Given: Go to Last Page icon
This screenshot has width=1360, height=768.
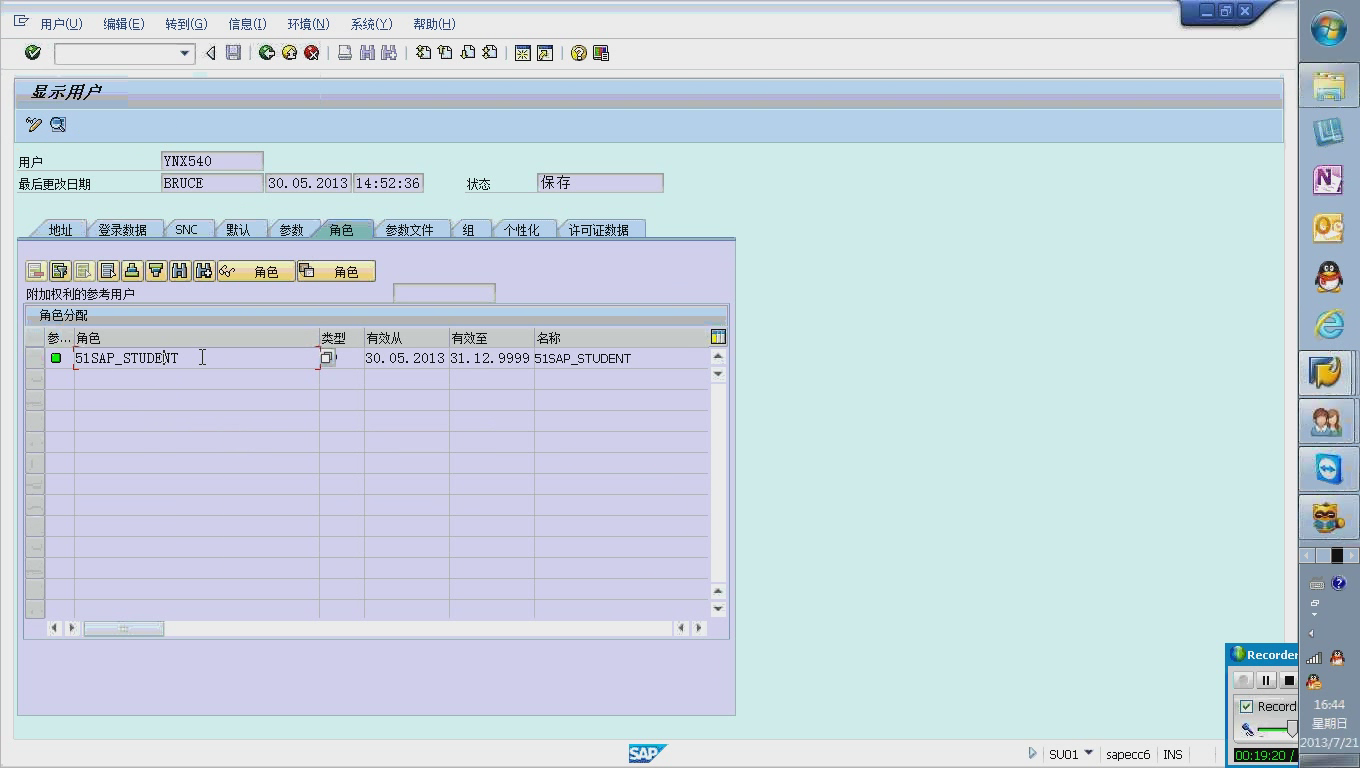Looking at the screenshot, I should coord(489,53).
